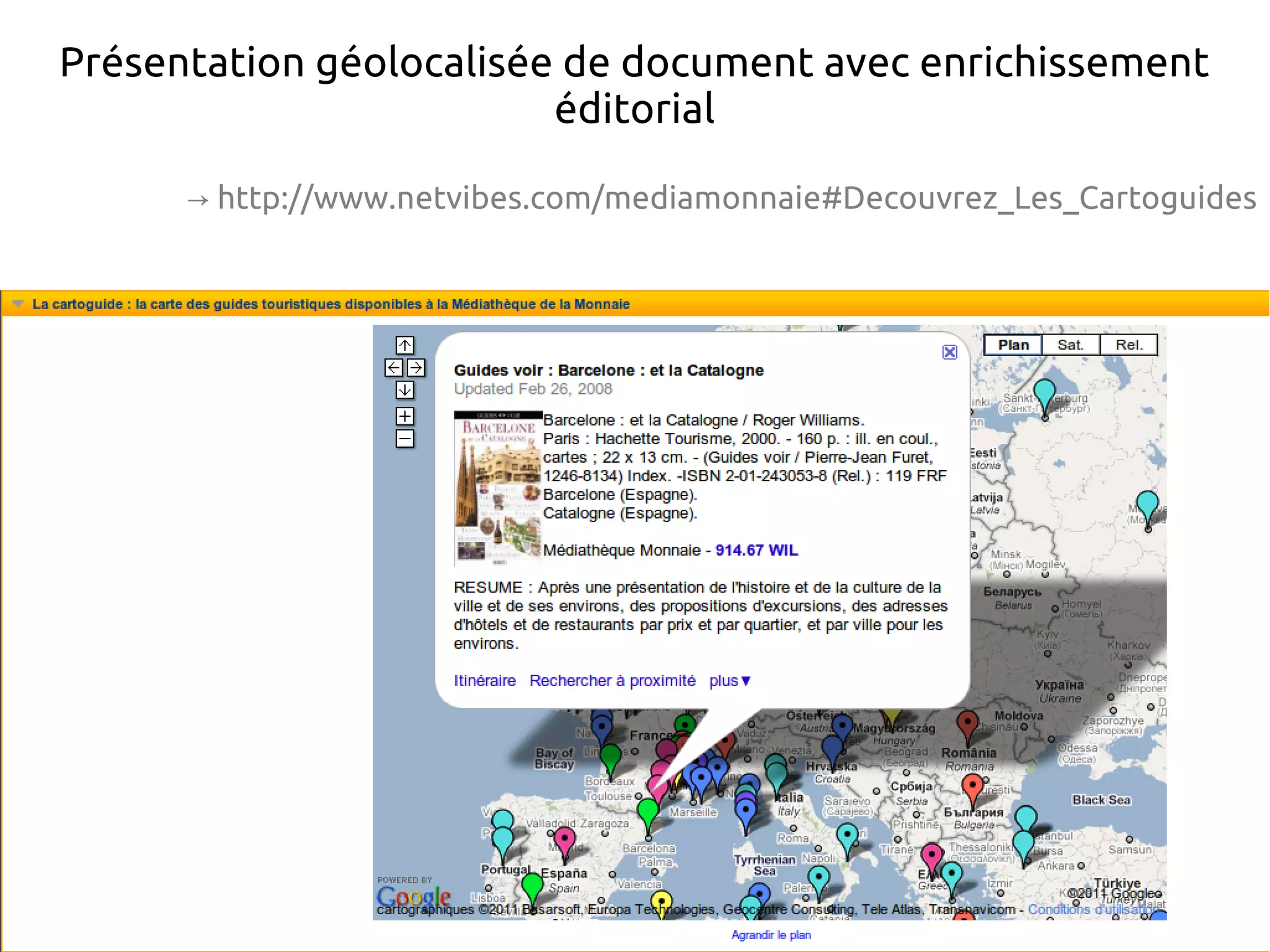The width and height of the screenshot is (1270, 952).
Task: Switch map to Rel. view
Action: pos(1129,345)
